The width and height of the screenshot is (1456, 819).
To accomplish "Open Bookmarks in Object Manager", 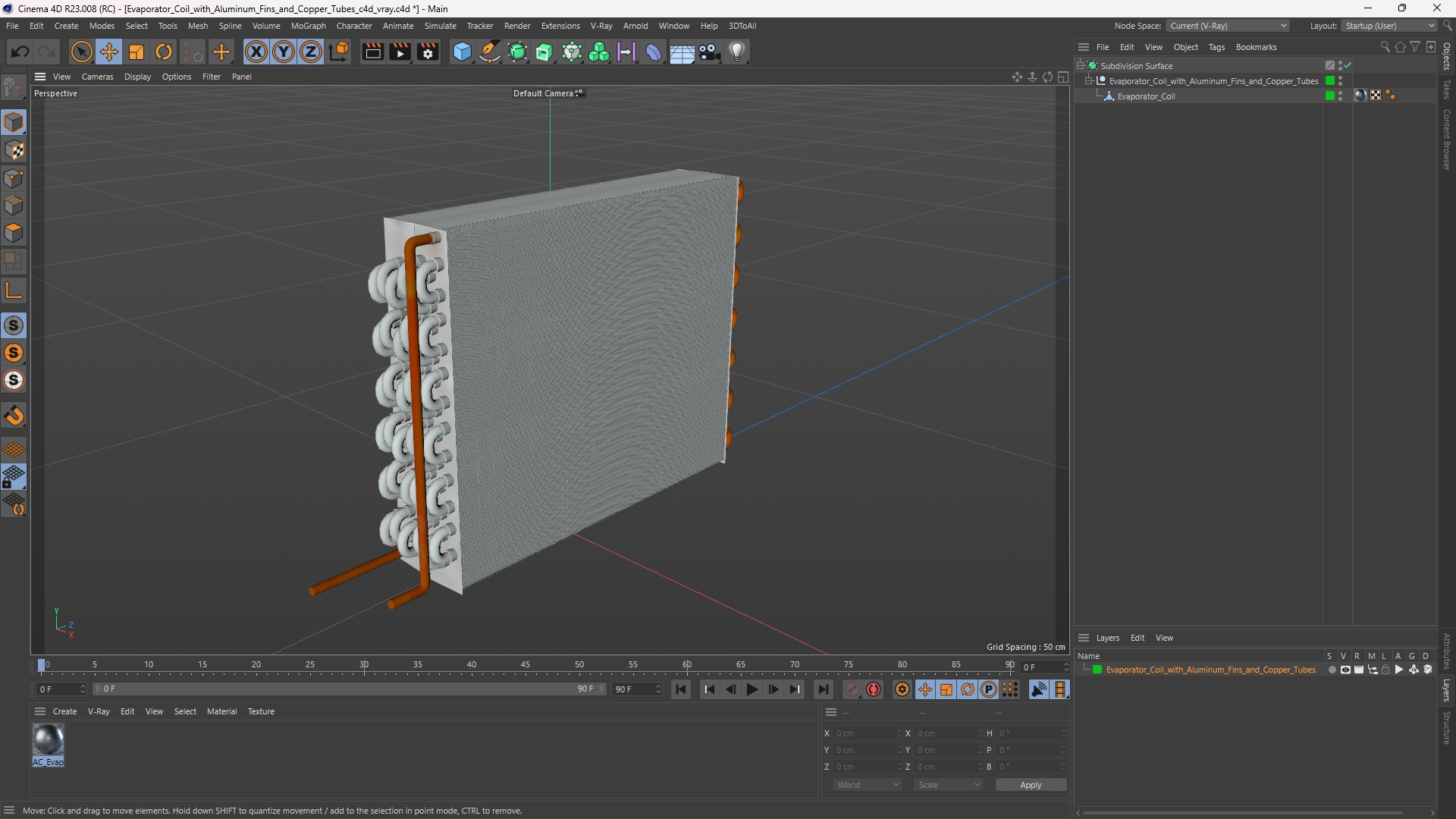I will tap(1256, 47).
